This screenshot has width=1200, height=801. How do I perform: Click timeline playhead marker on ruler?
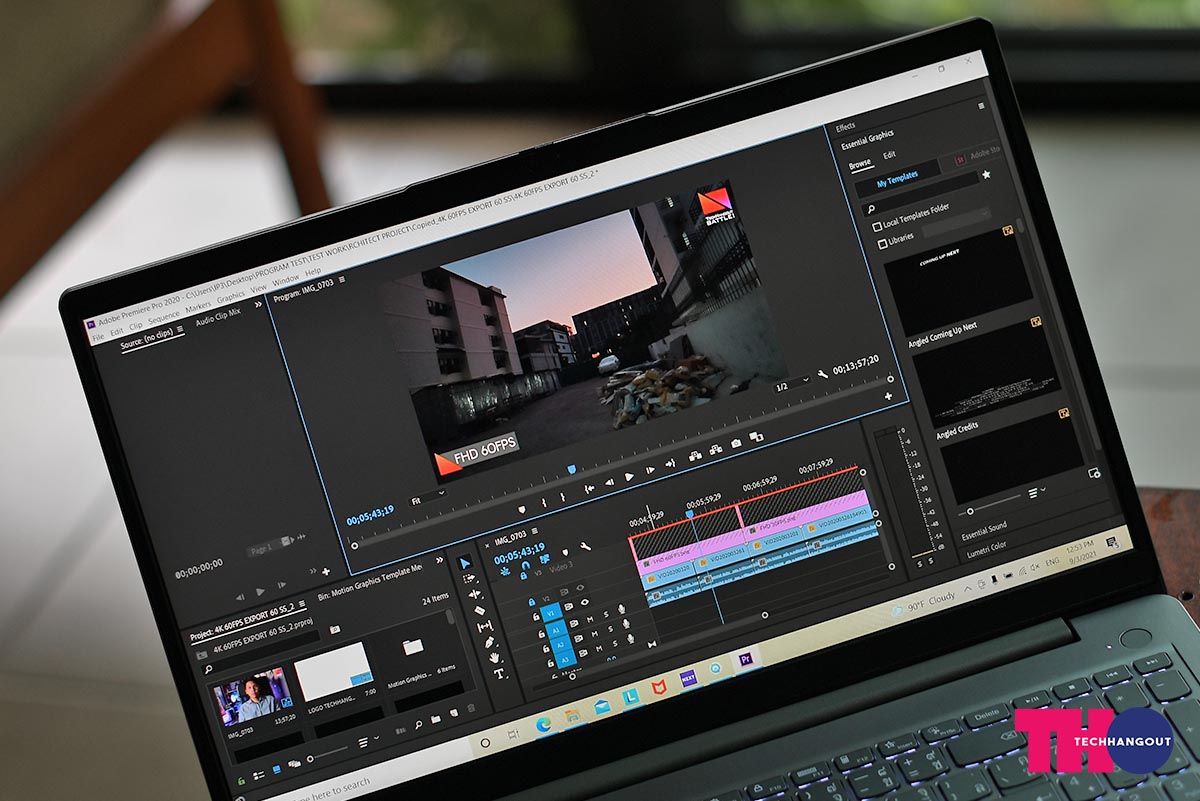tap(689, 513)
